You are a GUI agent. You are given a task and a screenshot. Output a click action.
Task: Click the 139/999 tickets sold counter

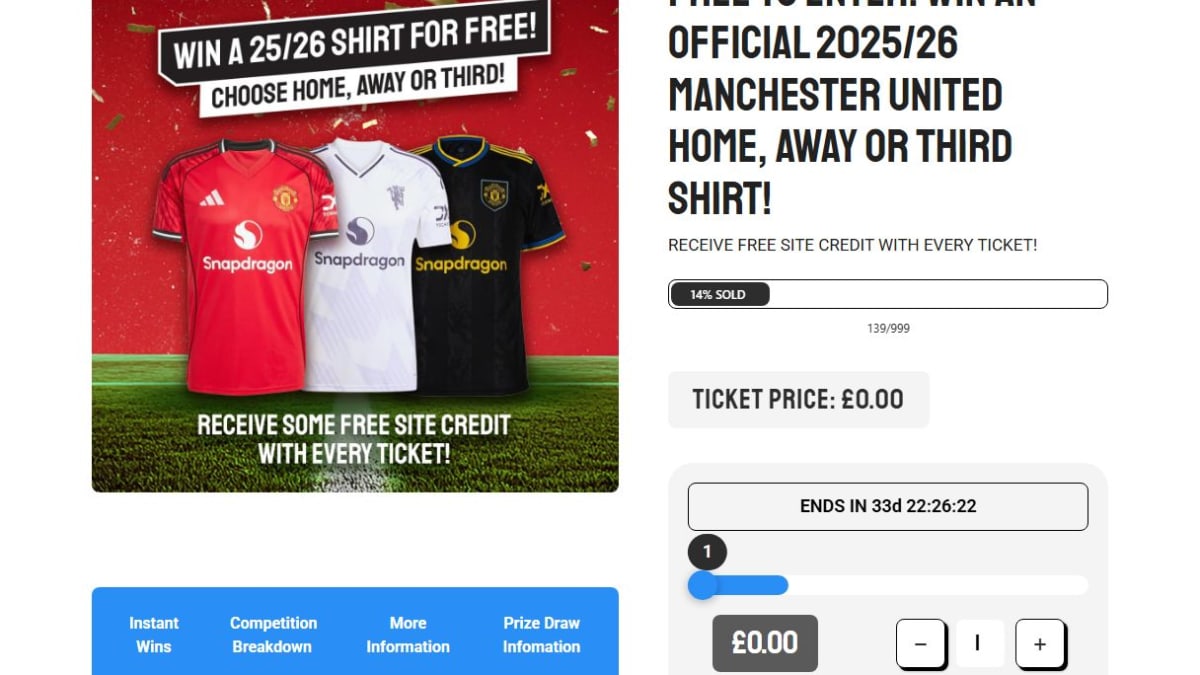[x=888, y=328]
